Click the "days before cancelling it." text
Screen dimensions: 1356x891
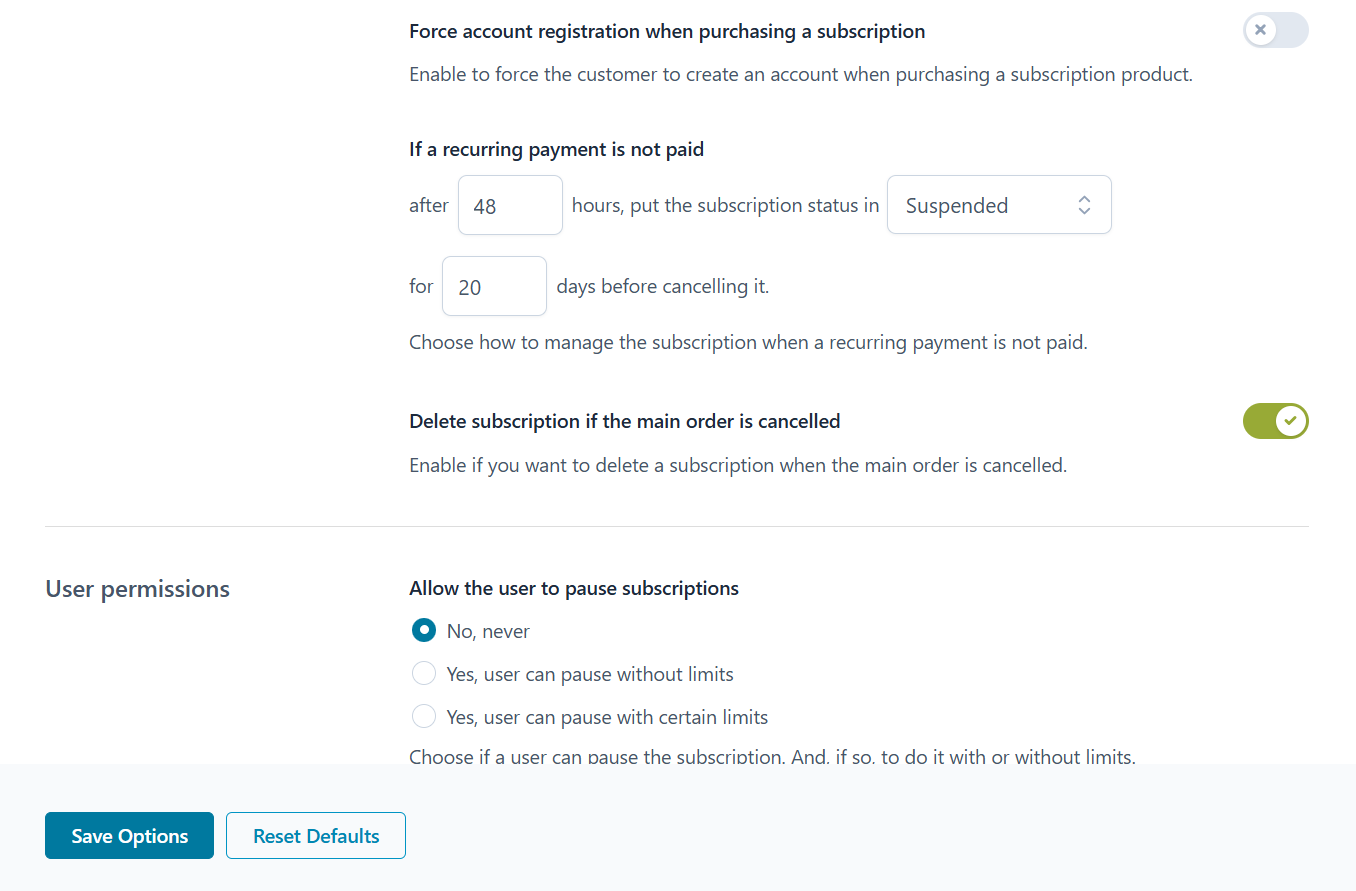662,286
